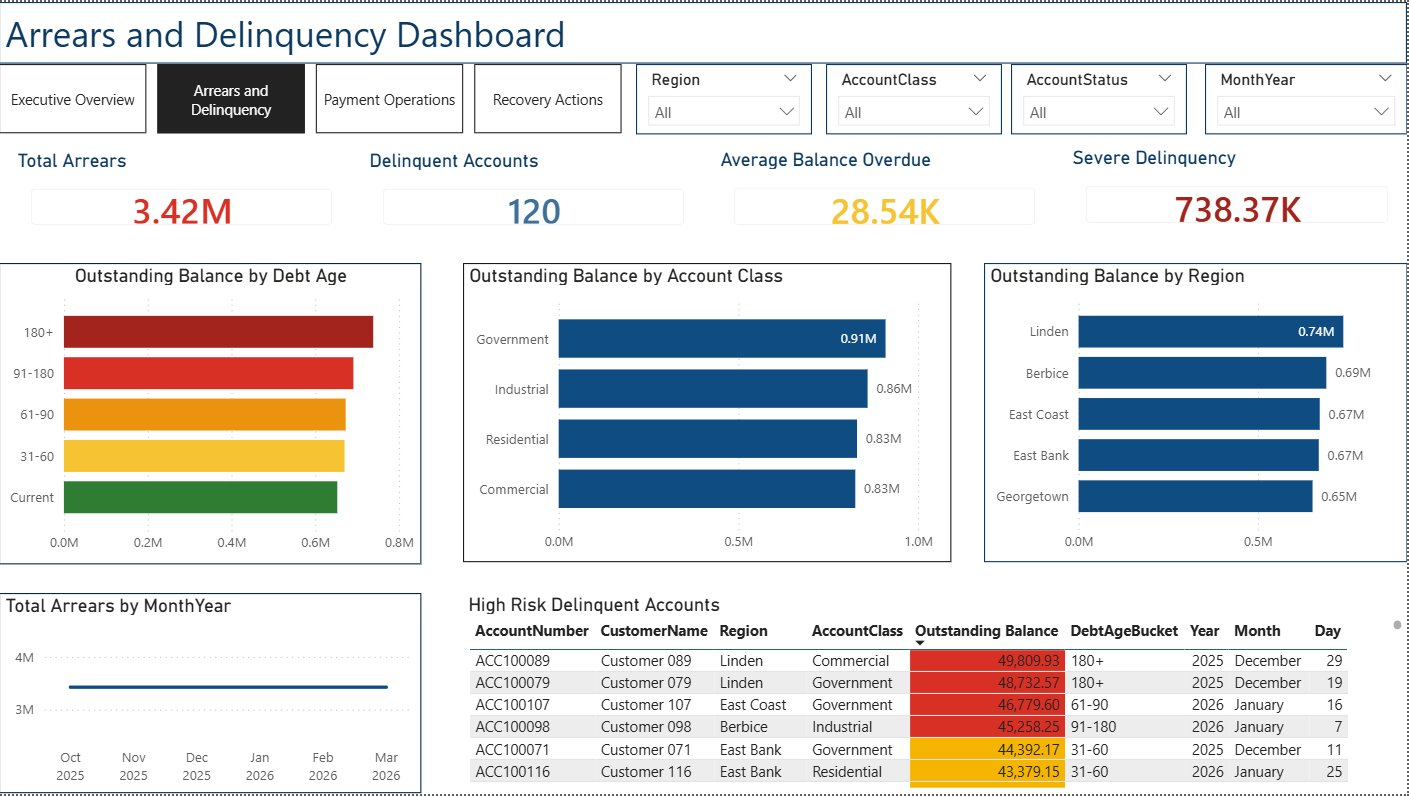Viewport: 1409px width, 797px height.
Task: Click the chevron beside the Region slicer title
Action: (x=790, y=78)
